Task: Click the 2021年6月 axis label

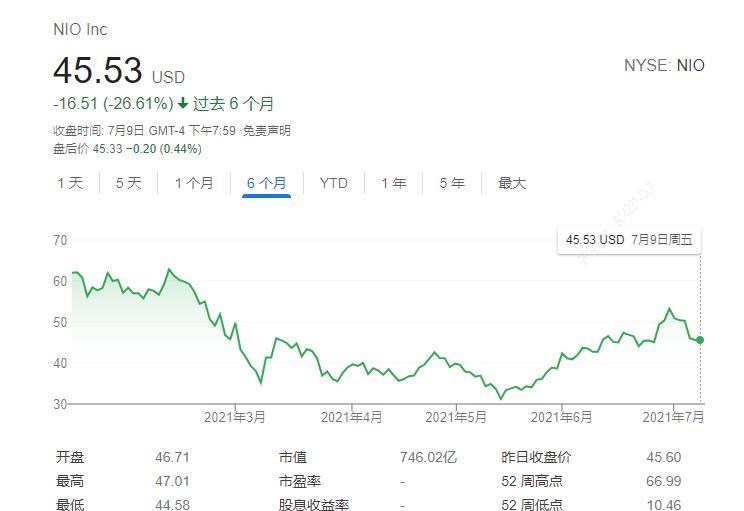Action: click(x=561, y=418)
